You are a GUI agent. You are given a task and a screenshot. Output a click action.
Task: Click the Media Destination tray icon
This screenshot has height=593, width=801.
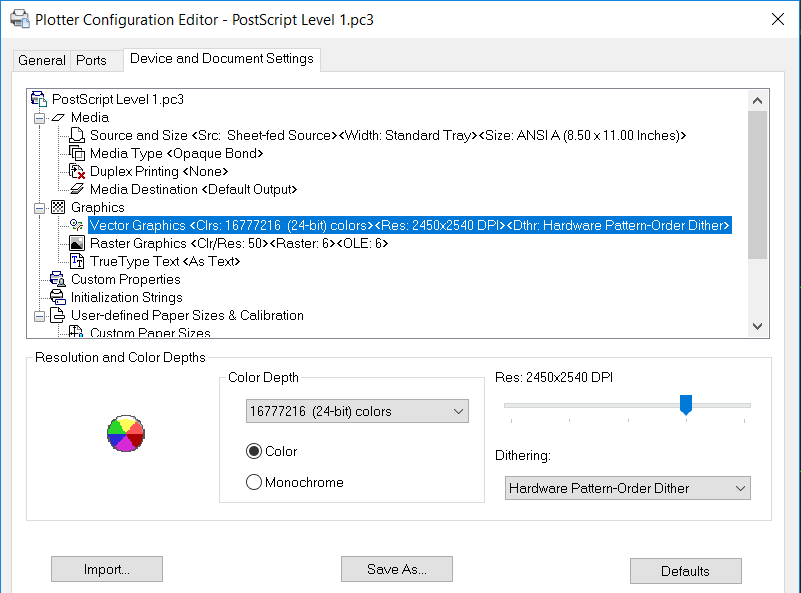click(77, 189)
